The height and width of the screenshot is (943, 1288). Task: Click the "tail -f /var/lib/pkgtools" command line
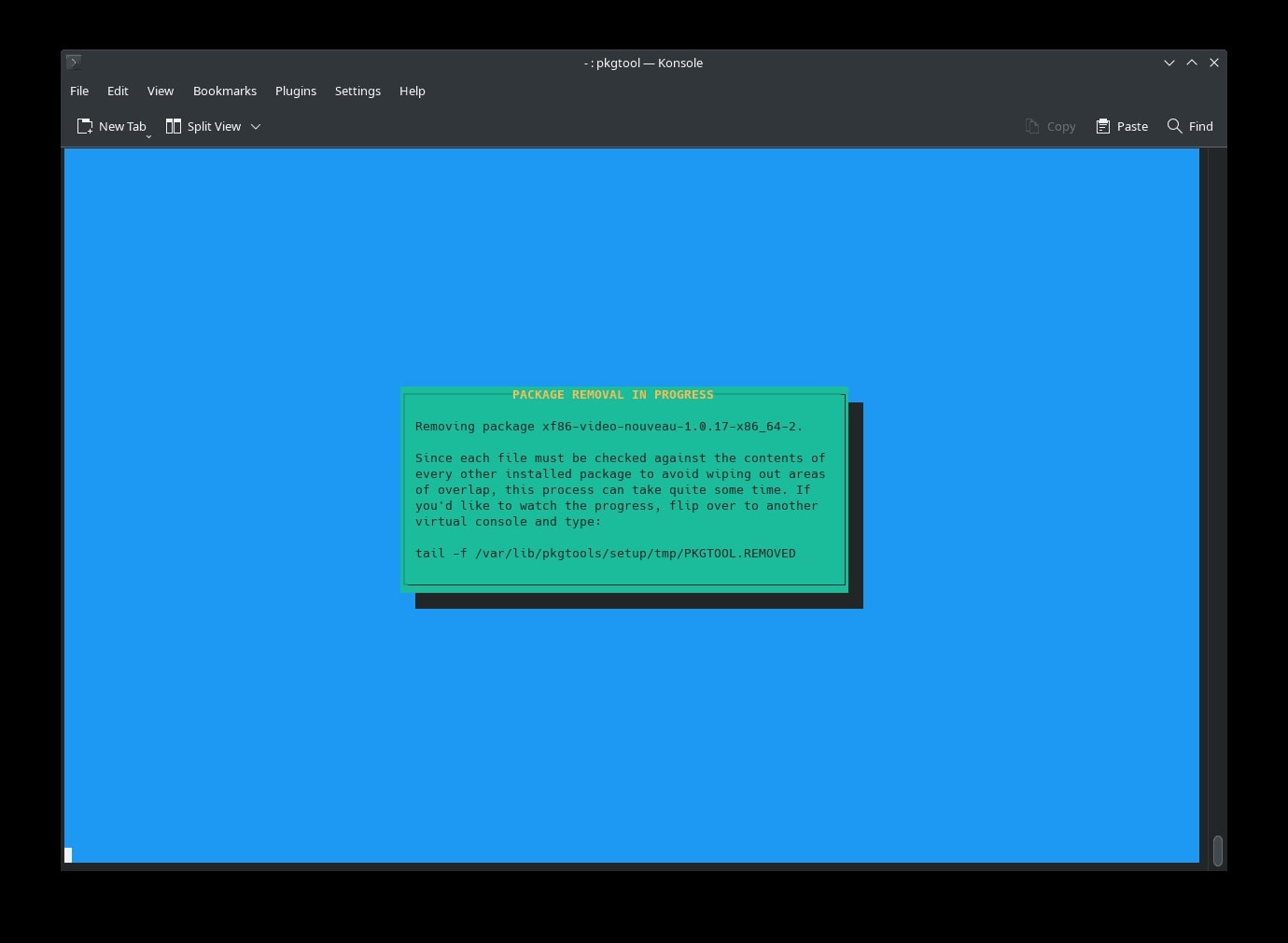pos(606,554)
